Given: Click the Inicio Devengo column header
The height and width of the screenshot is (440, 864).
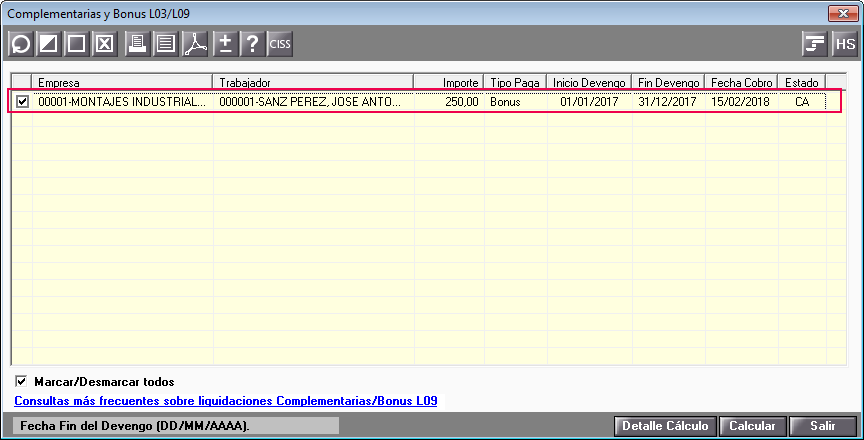Looking at the screenshot, I should click(589, 82).
